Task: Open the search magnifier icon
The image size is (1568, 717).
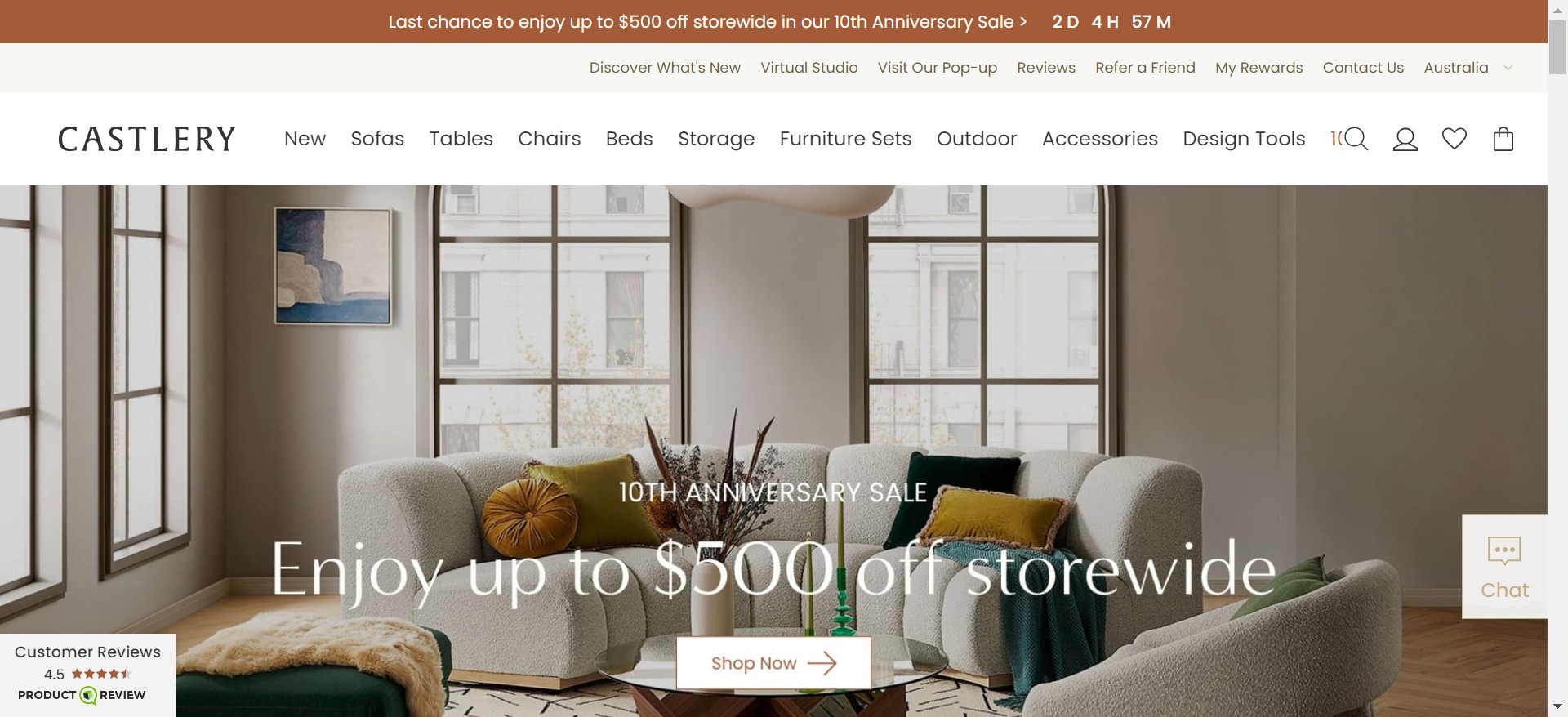Action: 1356,139
